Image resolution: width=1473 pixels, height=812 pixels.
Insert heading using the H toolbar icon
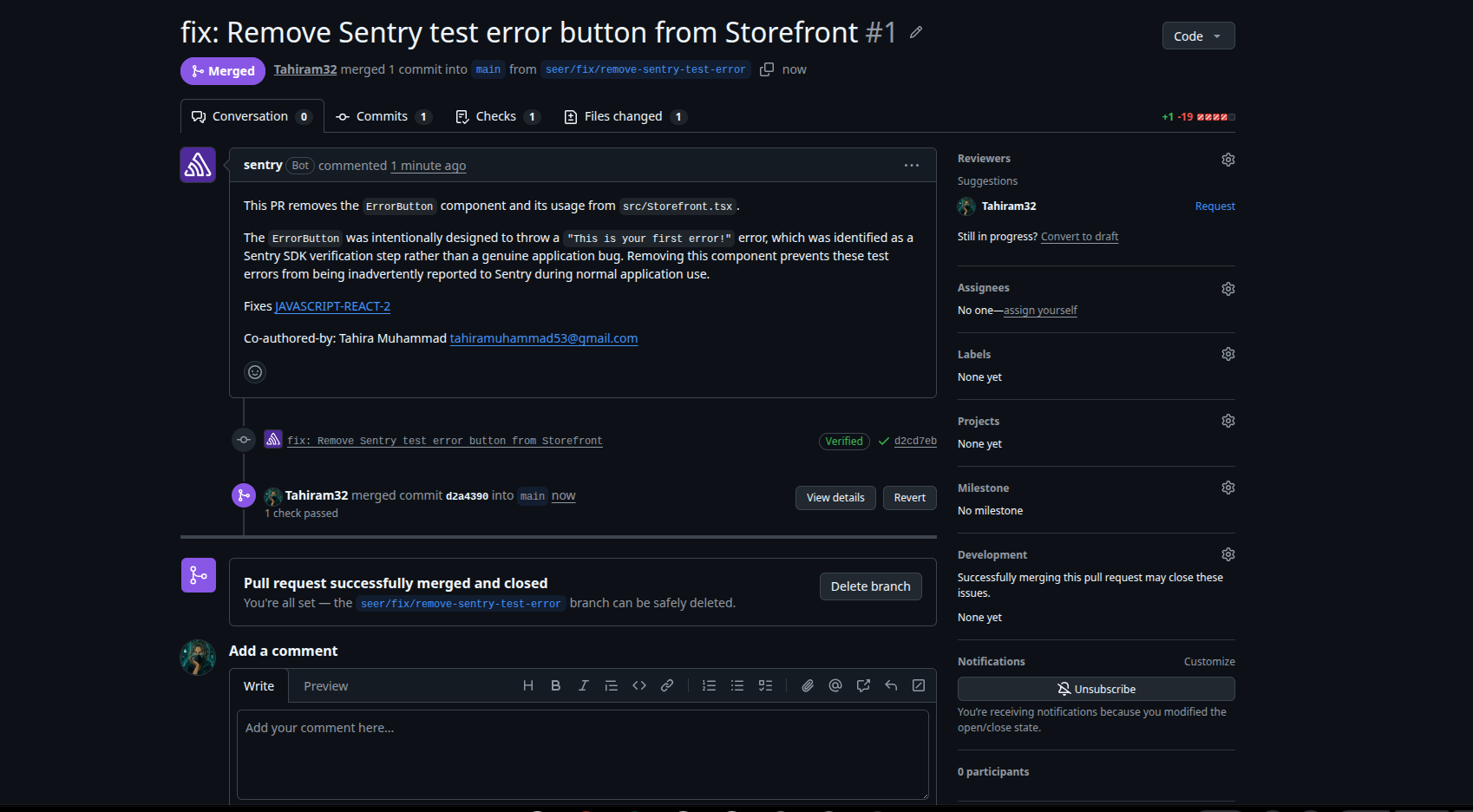[528, 685]
